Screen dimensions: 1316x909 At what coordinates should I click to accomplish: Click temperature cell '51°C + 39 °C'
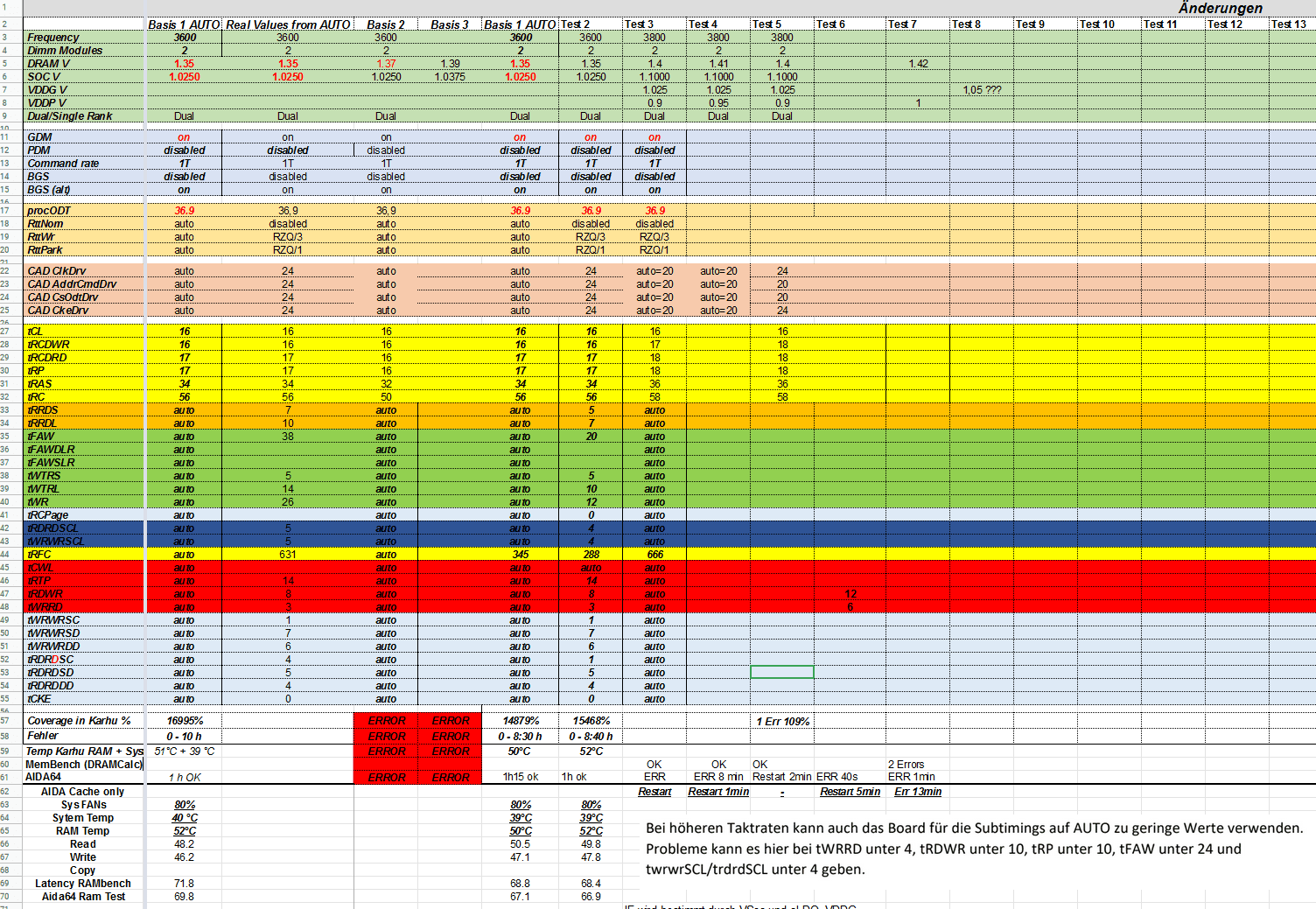185,752
